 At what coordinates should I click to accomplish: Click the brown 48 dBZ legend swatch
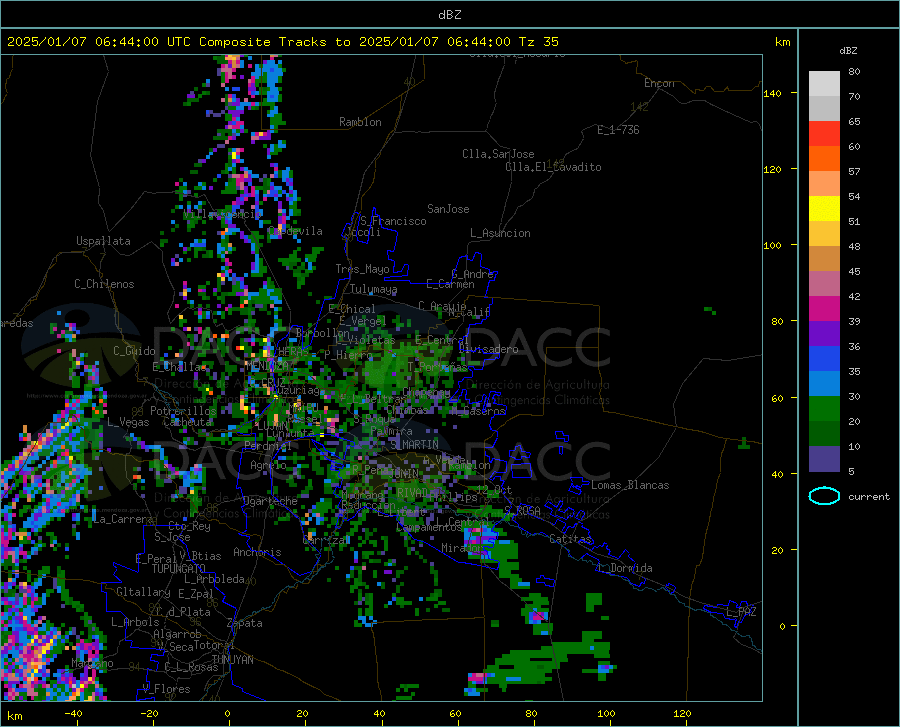pos(824,259)
